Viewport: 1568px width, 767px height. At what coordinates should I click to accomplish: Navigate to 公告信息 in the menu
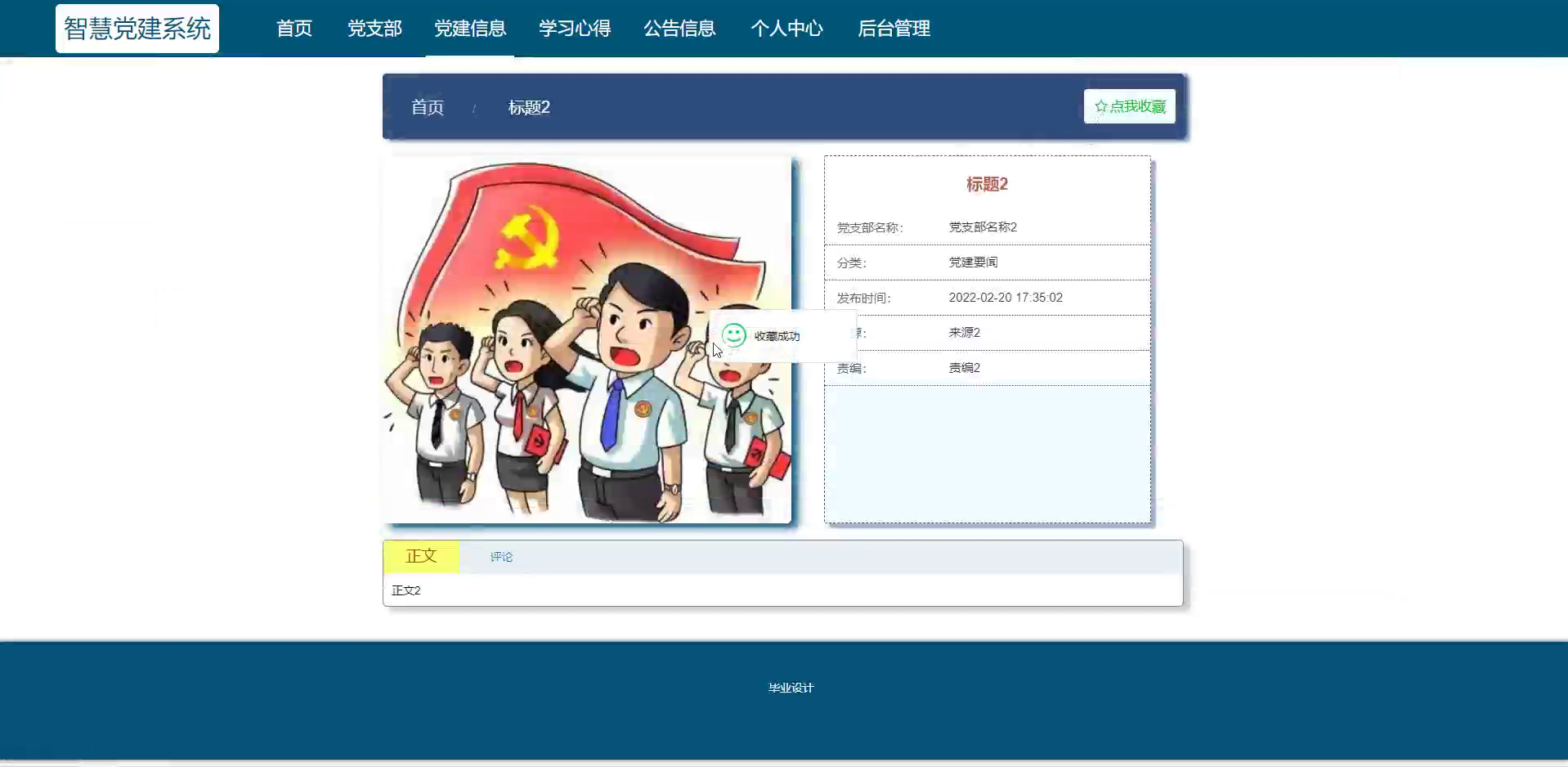pos(679,29)
